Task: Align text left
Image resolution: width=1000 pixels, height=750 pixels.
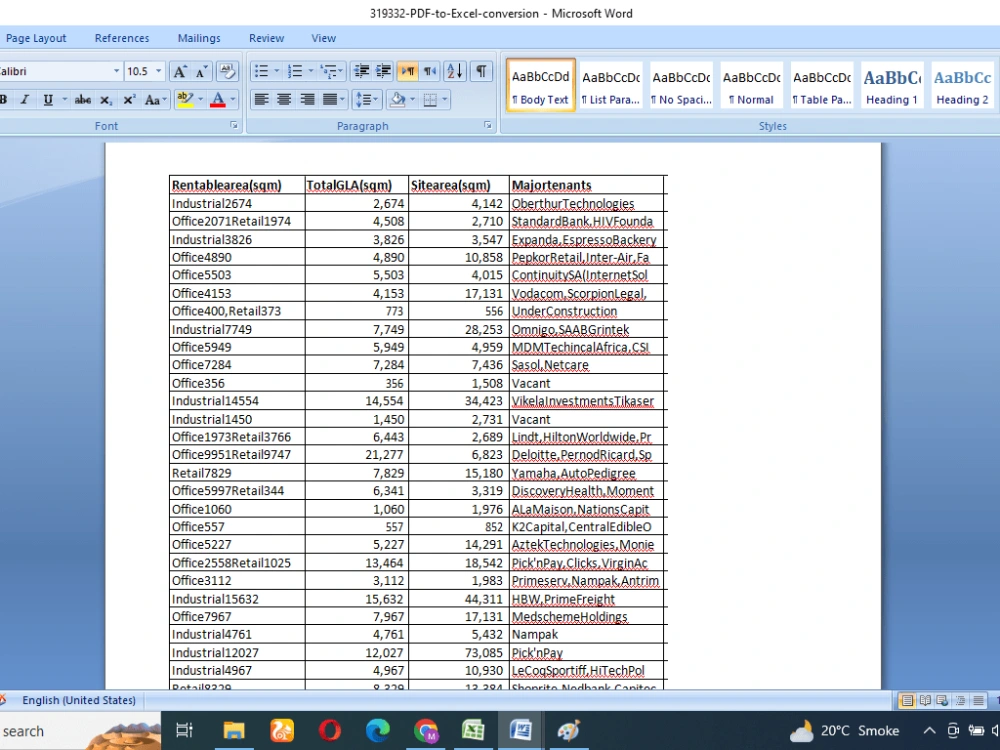Action: click(x=261, y=99)
